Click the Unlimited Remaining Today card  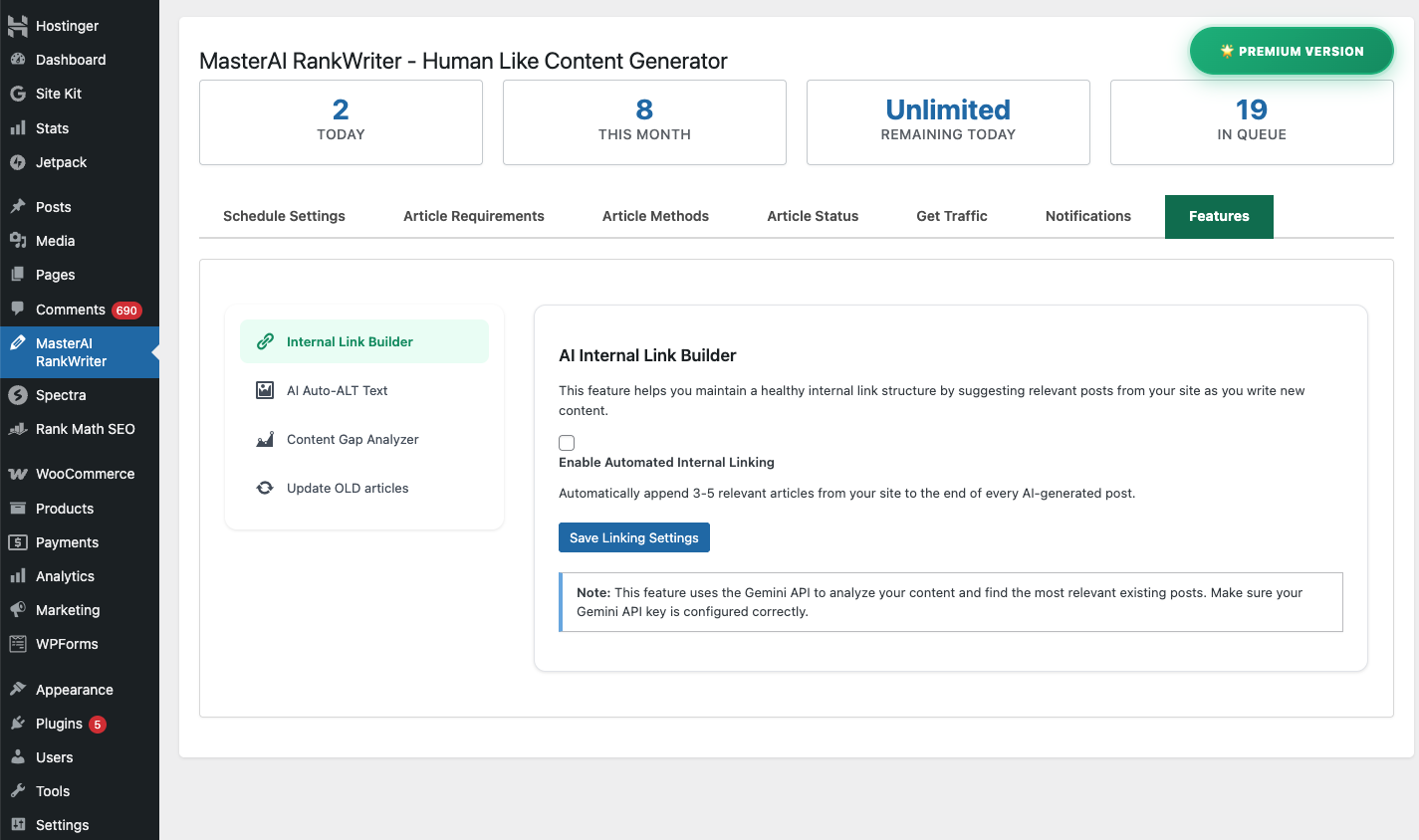point(948,122)
